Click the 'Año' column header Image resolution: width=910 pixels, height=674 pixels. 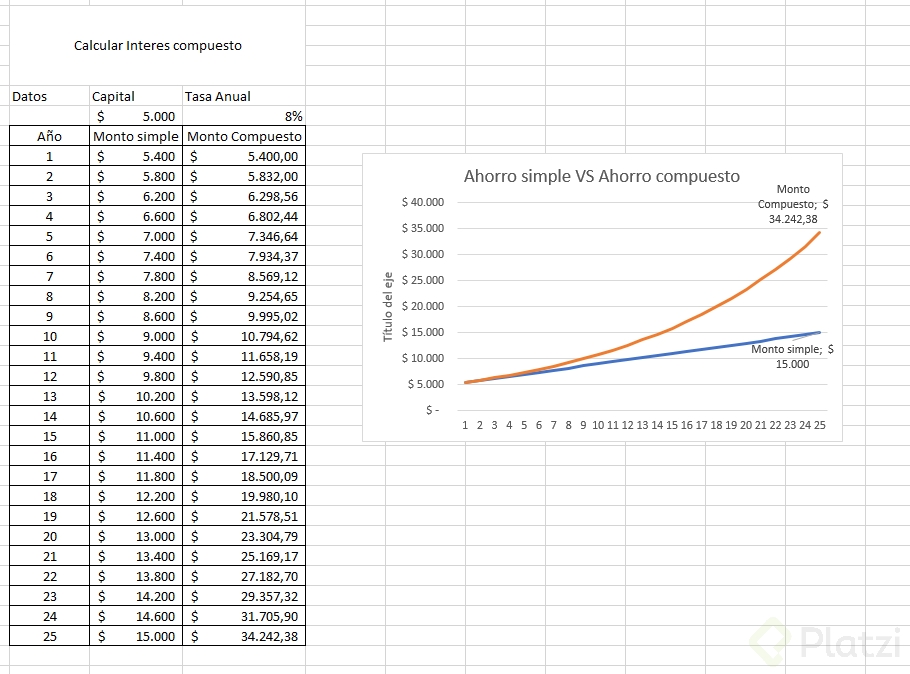[49, 136]
